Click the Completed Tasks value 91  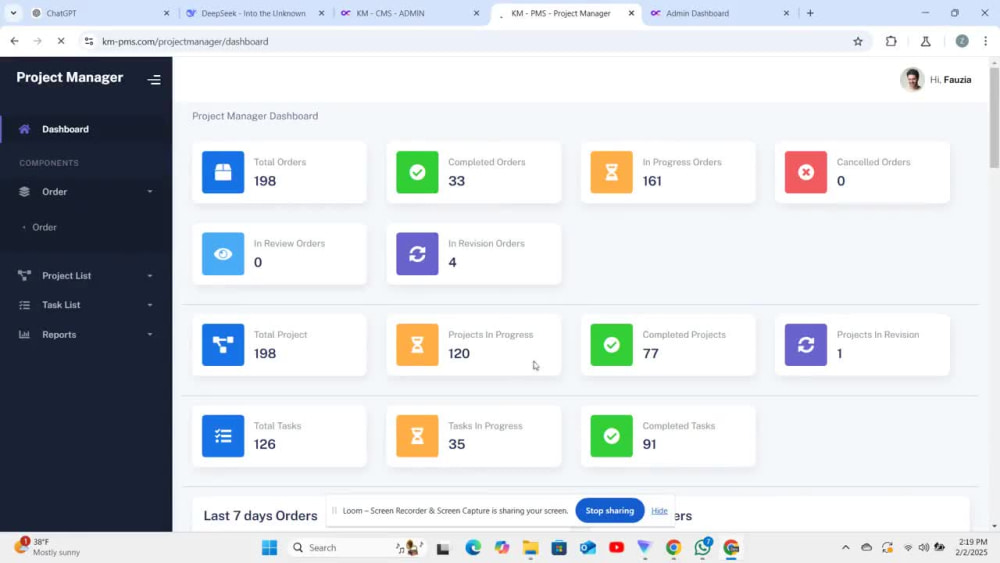coord(649,444)
